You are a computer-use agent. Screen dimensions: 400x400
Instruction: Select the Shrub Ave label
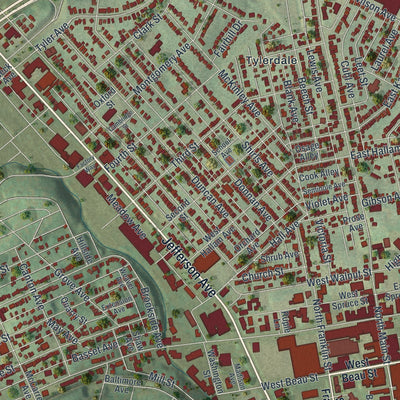pyautogui.click(x=279, y=257)
